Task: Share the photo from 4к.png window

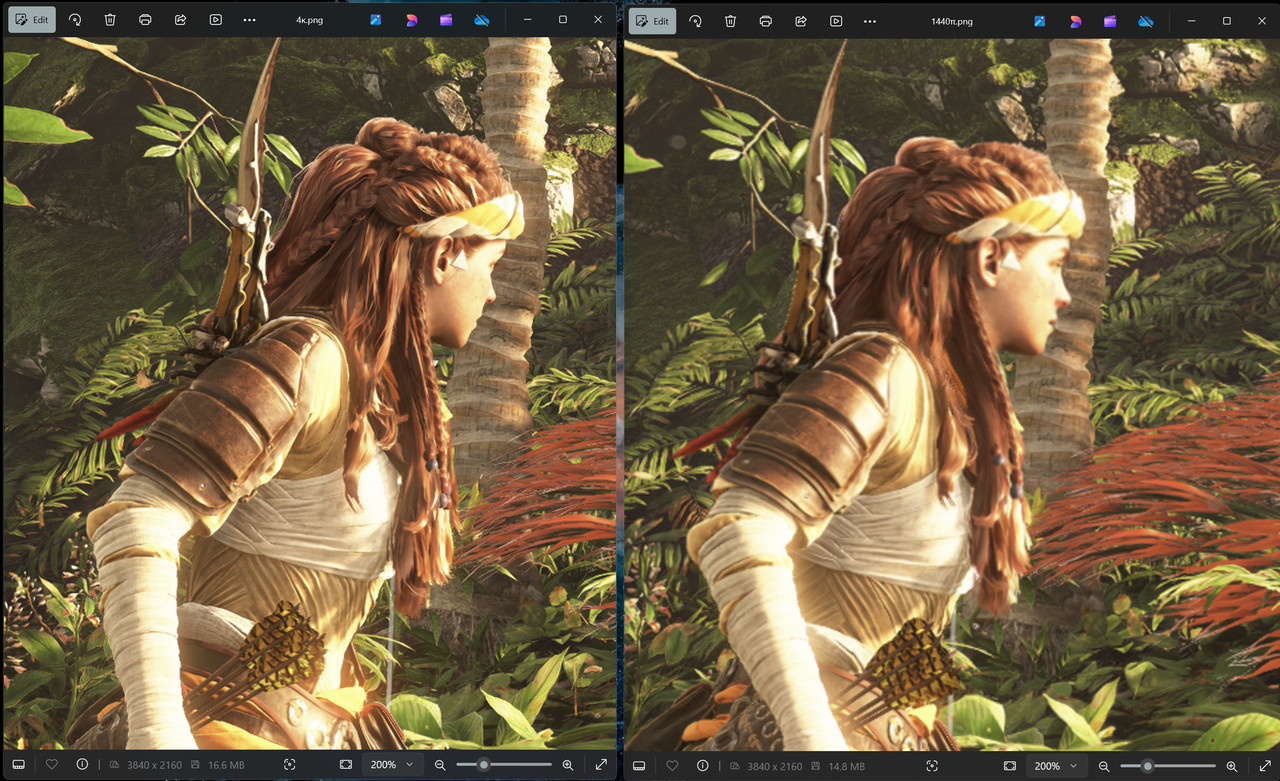Action: [x=180, y=20]
